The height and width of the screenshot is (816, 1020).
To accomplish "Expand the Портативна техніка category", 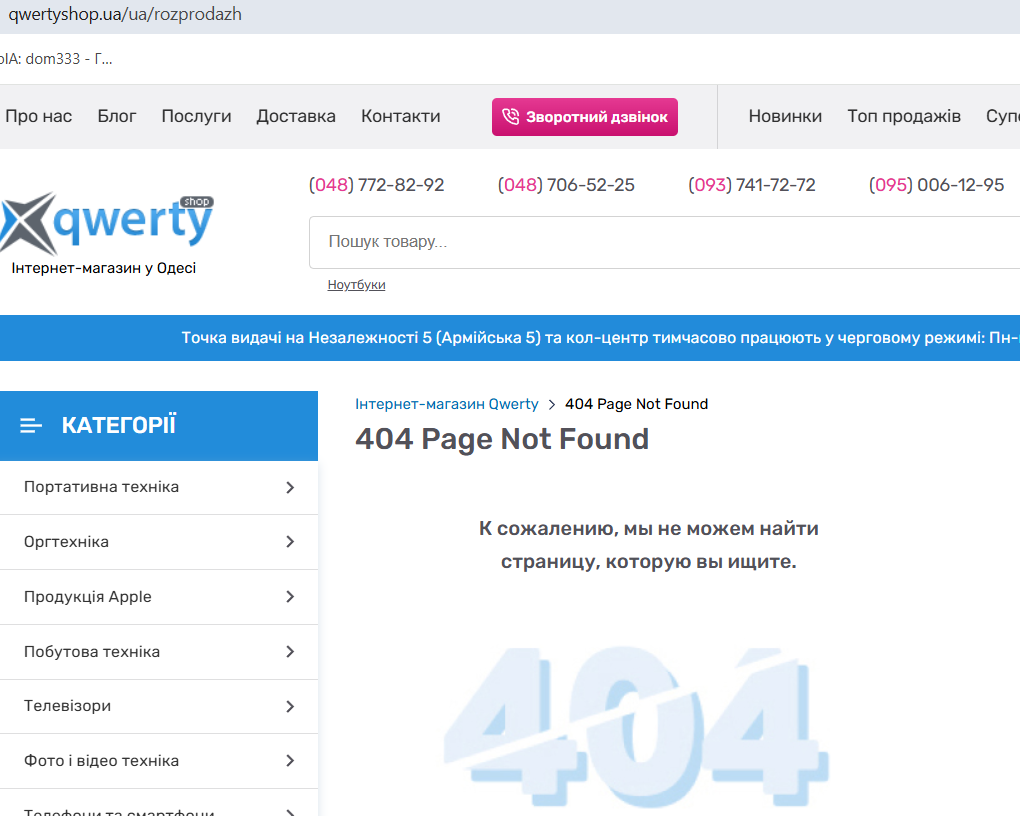I will [x=290, y=488].
